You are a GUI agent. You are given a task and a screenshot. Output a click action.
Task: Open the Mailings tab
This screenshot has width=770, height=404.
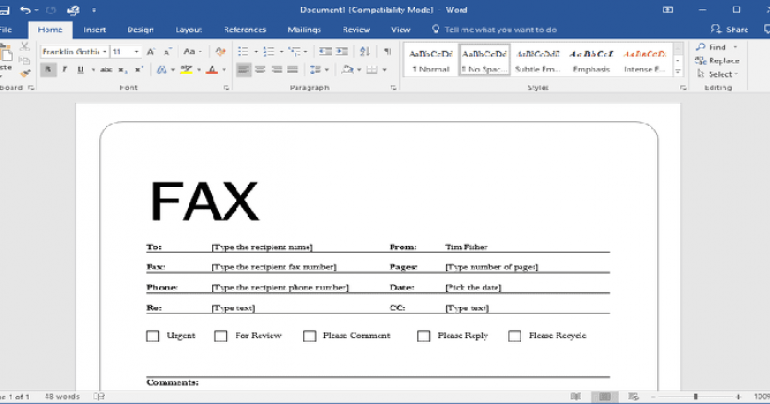304,30
